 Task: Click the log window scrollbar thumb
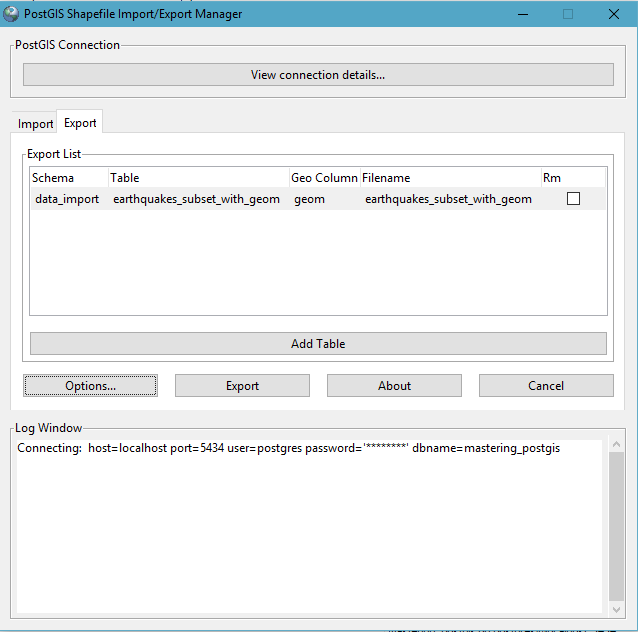tap(616, 526)
